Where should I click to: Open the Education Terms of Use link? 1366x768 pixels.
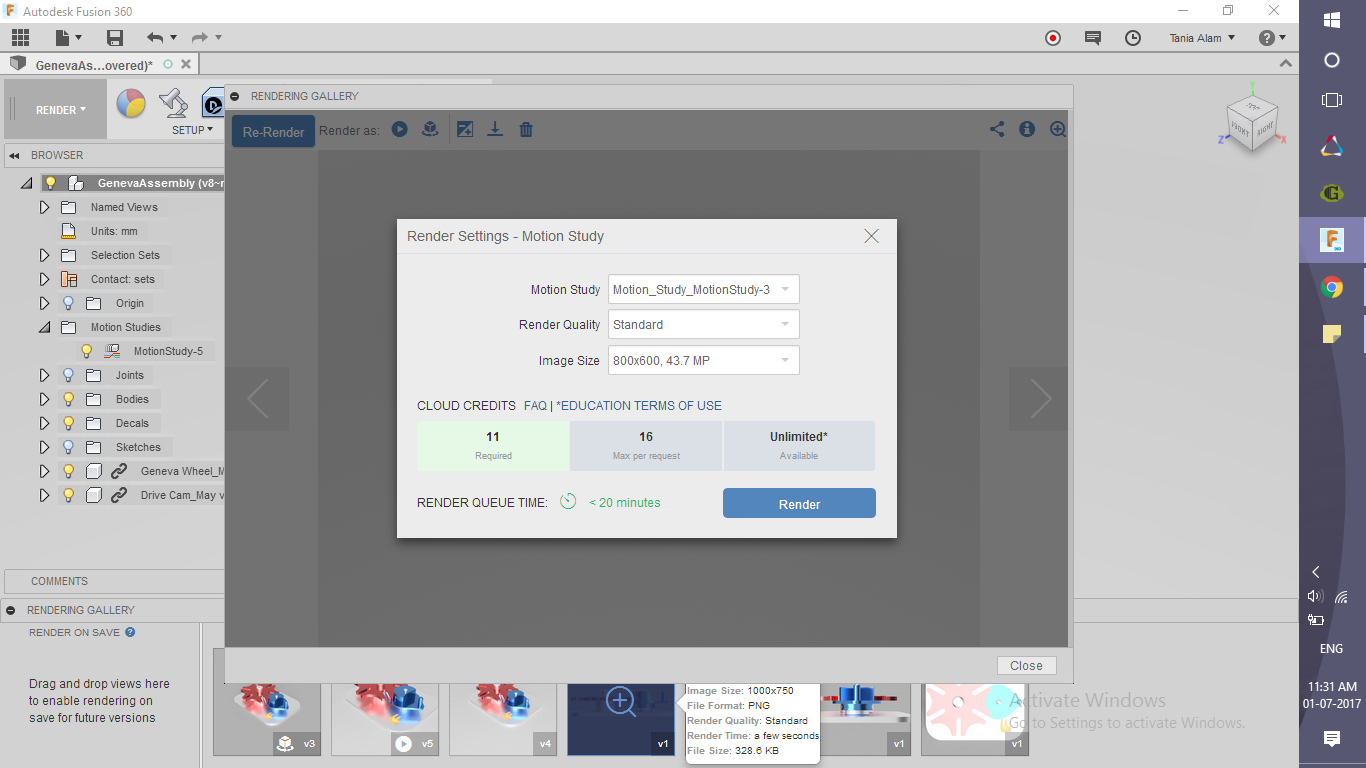point(639,406)
